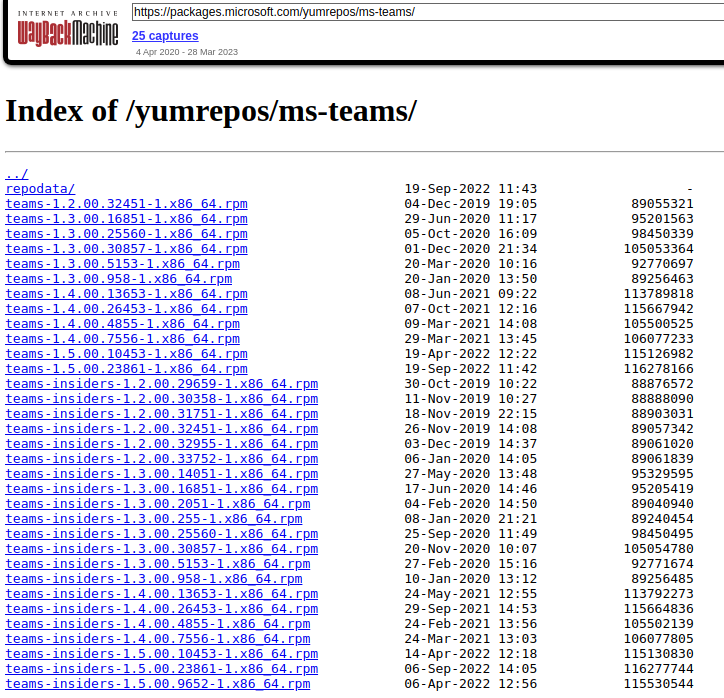The height and width of the screenshot is (698, 724).
Task: Select the date 08-Jun-2021 09:22
Action: pos(471,294)
